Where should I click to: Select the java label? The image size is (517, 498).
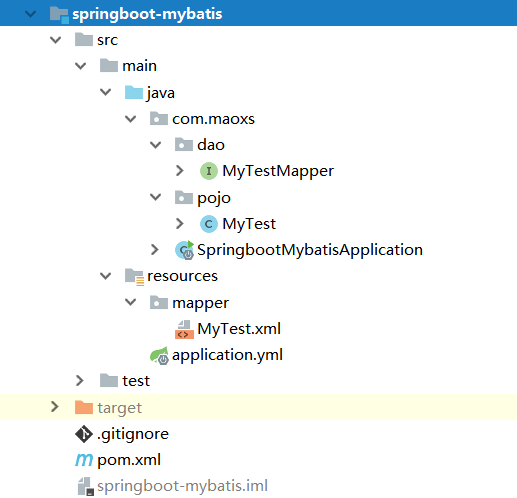coord(160,93)
